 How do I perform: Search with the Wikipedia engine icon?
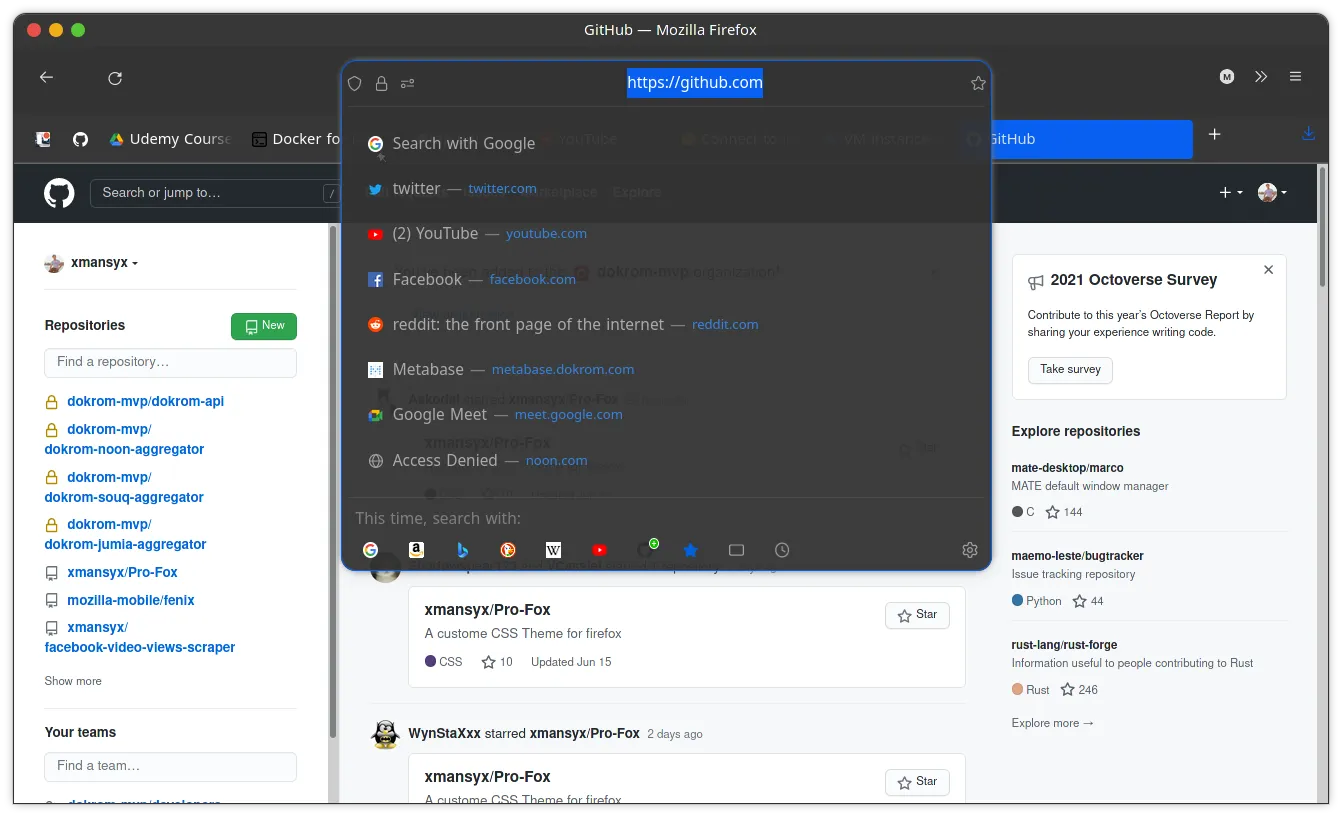coord(553,549)
